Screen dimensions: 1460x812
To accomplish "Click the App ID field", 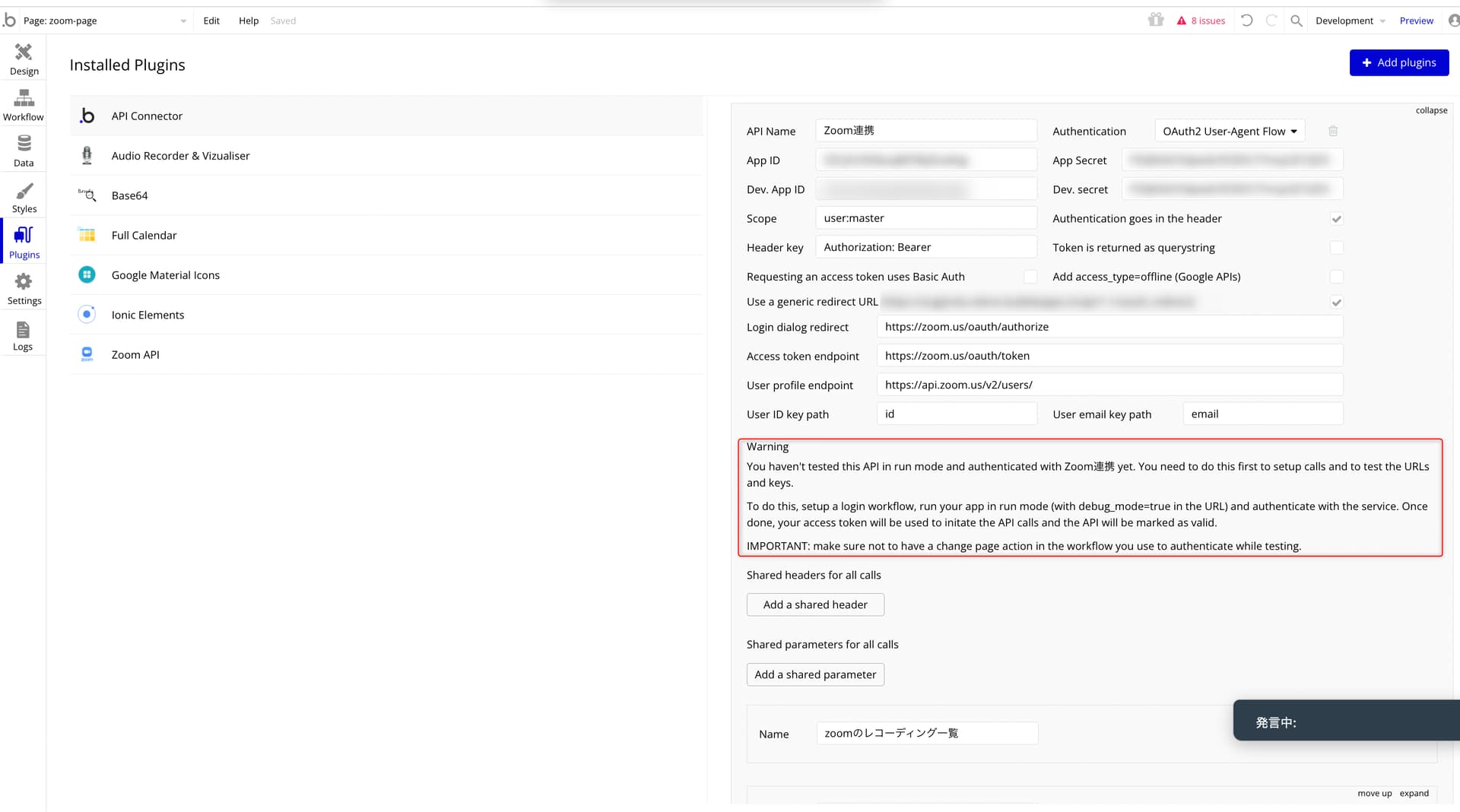I will (926, 160).
